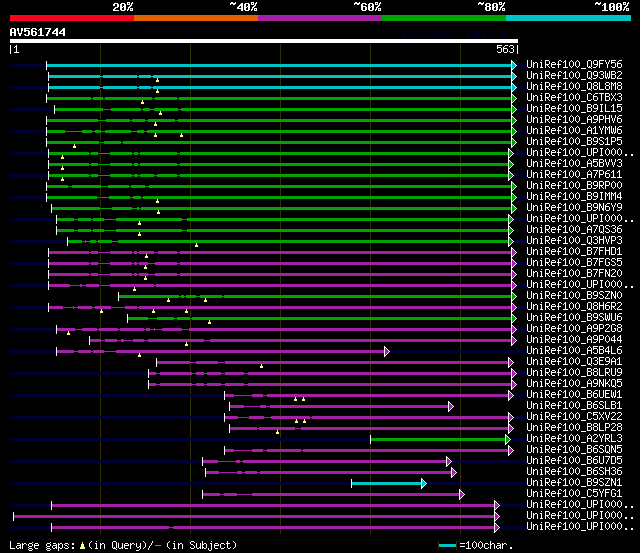Viewport: 640px width, 553px height.
Task: Select the UniRef100_B9SWU6 label
Action: click(574, 318)
